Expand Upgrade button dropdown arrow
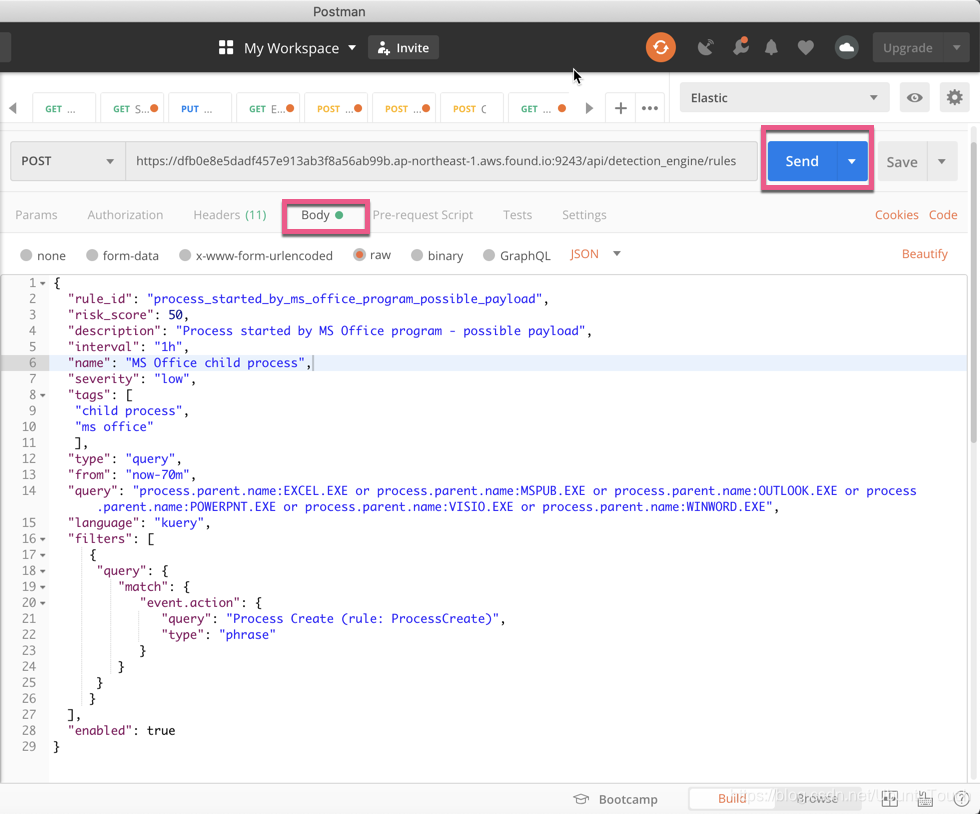Viewport: 980px width, 814px height. 956,48
